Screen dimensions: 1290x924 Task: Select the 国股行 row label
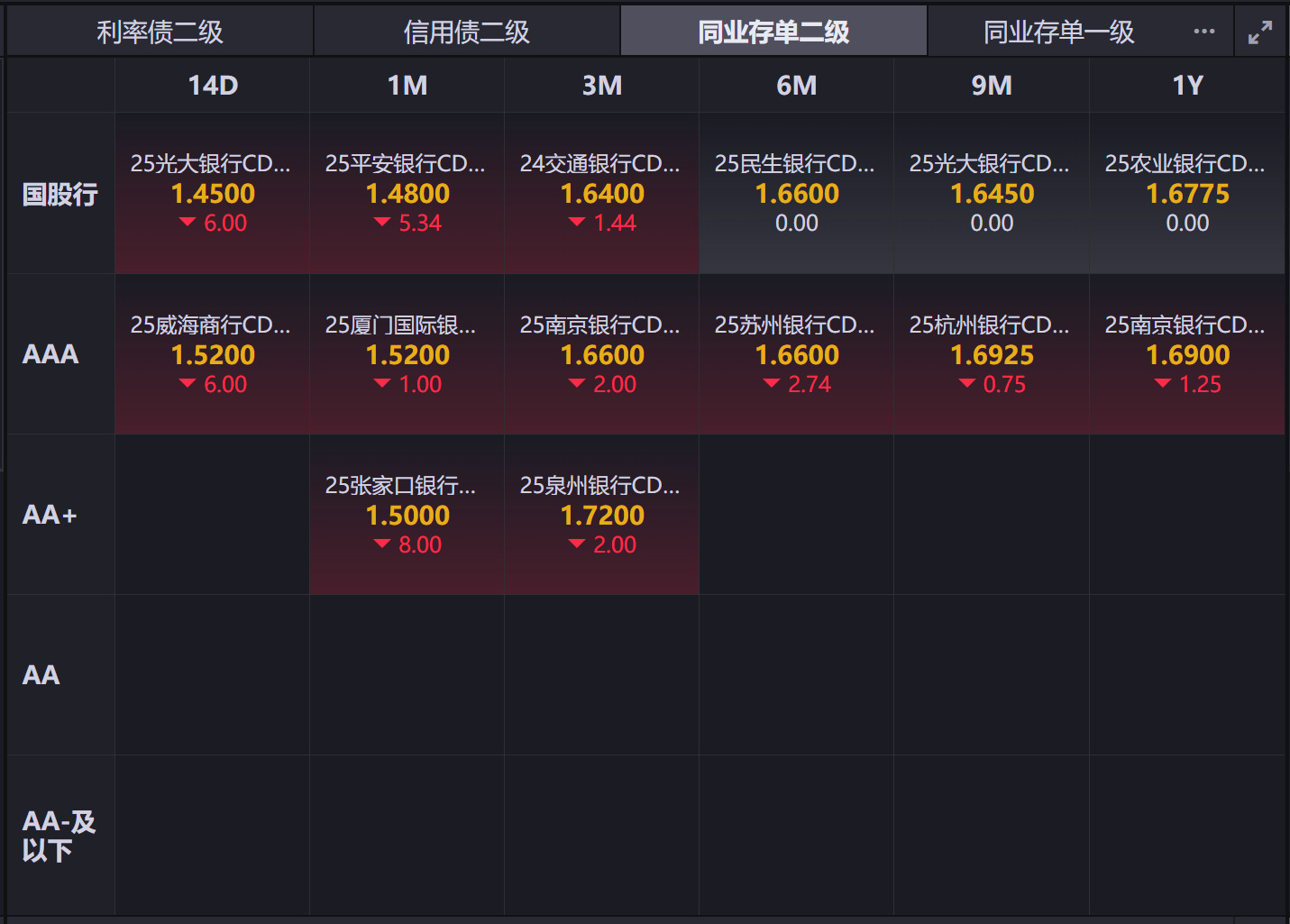[x=60, y=194]
